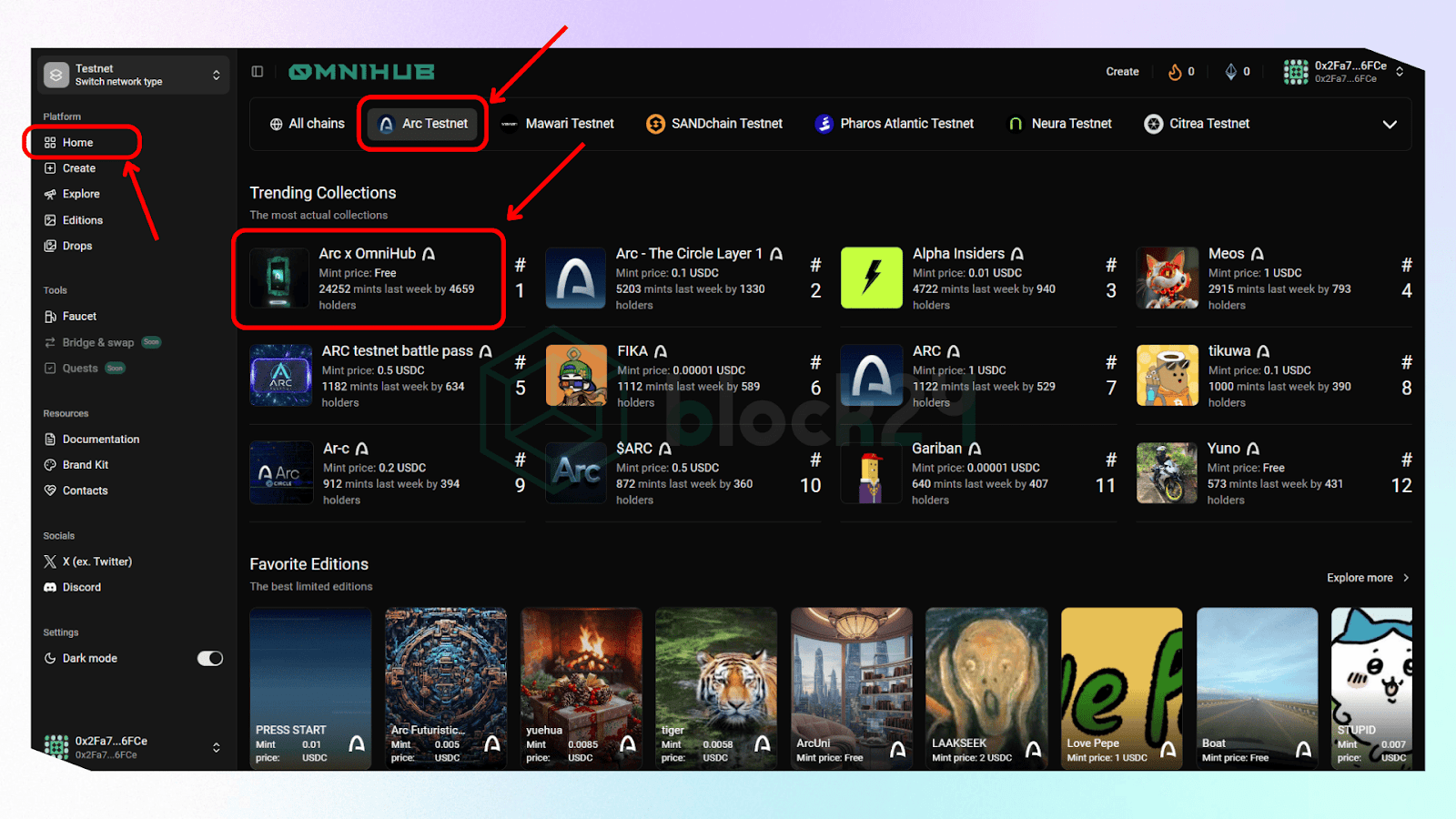Open the Alpha Insiders collection
Viewport: 1456px width, 819px height.
coord(958,254)
